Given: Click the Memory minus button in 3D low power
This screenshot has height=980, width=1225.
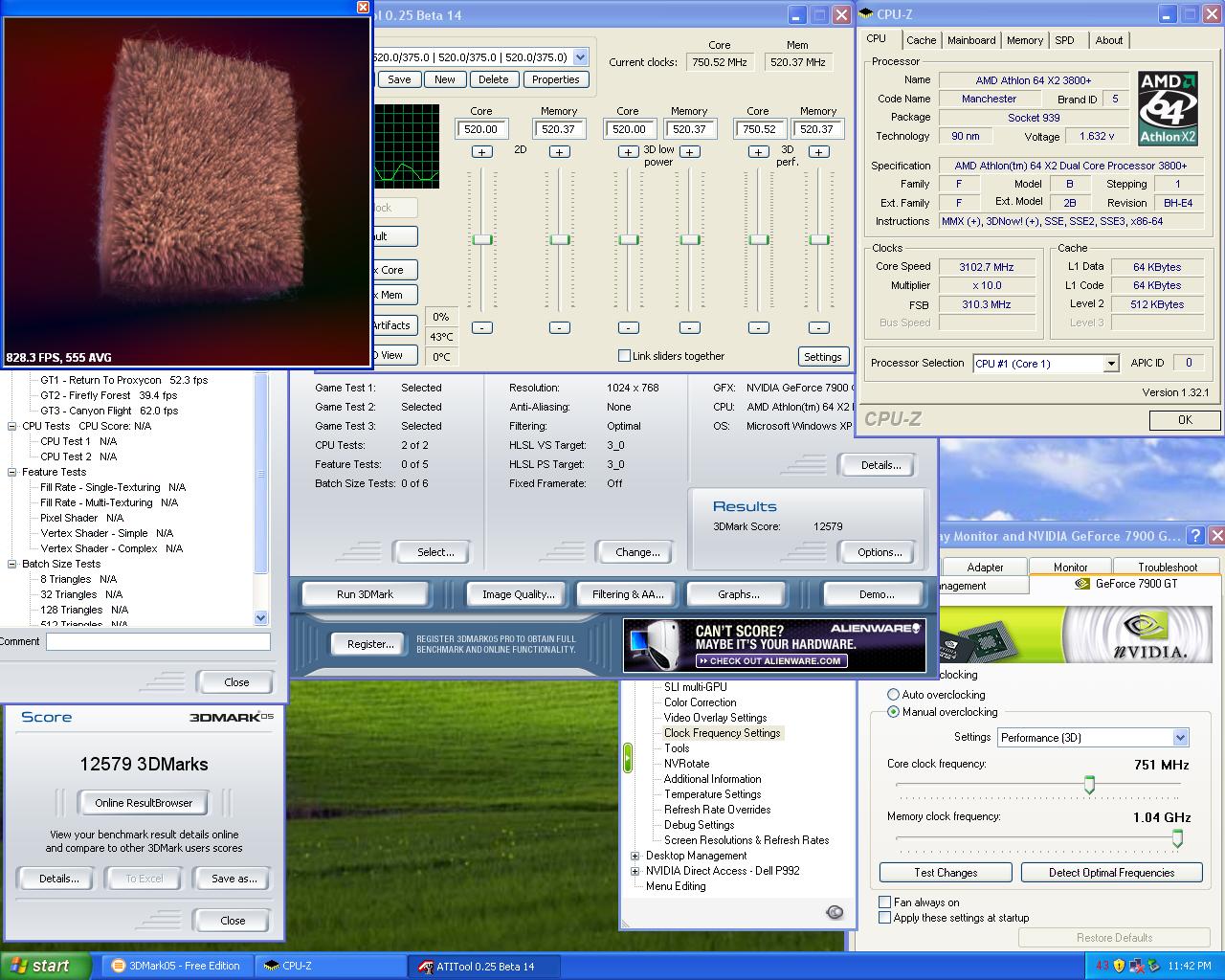Looking at the screenshot, I should click(690, 327).
